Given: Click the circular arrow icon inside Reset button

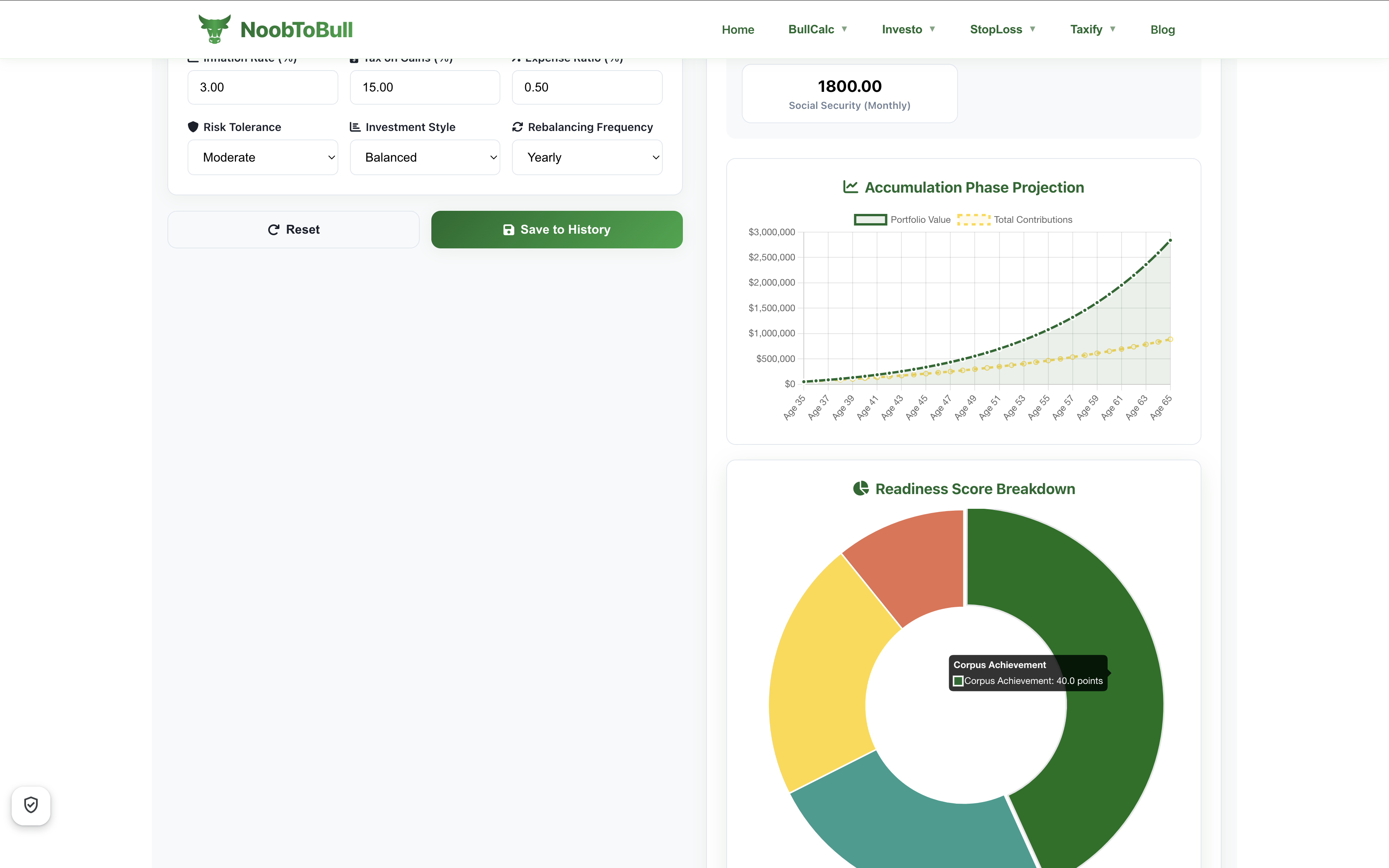Looking at the screenshot, I should click(274, 229).
